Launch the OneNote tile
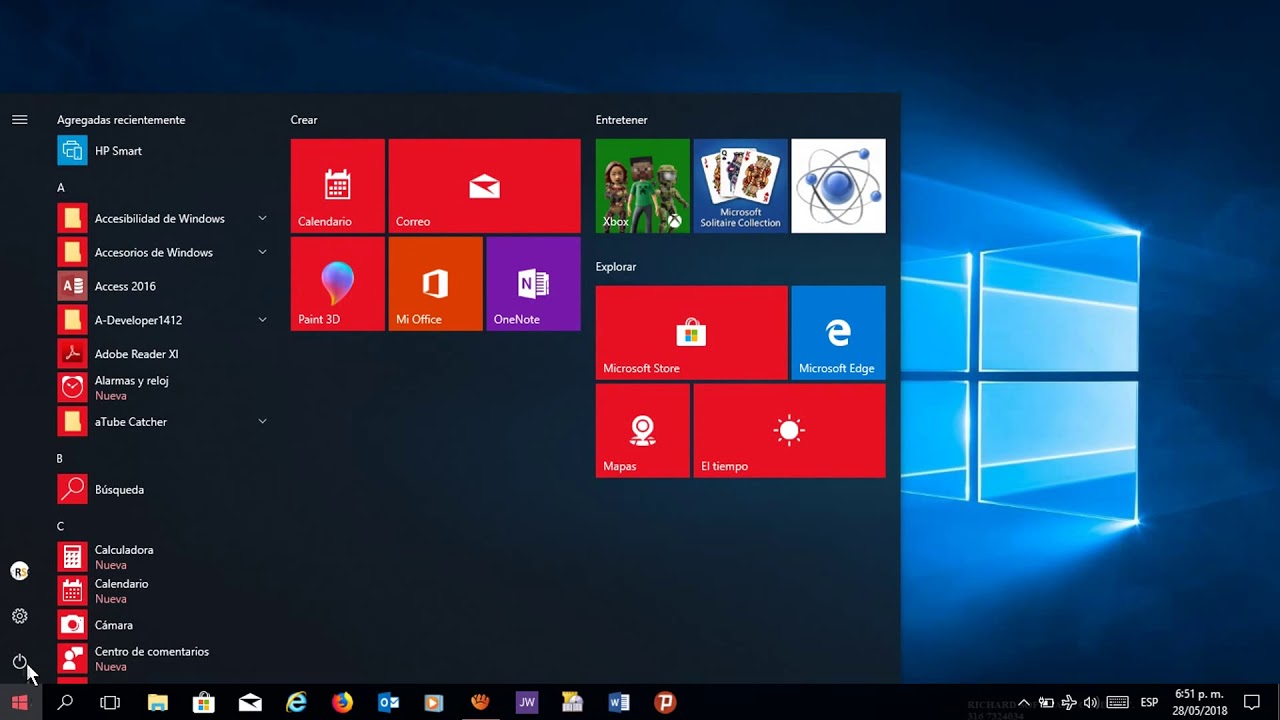 click(533, 284)
